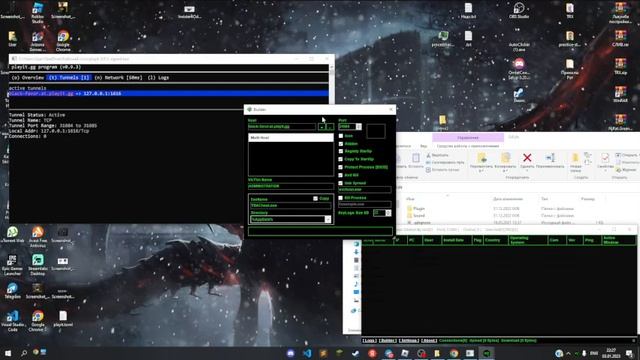The width and height of the screenshot is (640, 360).
Task: Click the Steam icon on the taskbar
Action: 356,353
